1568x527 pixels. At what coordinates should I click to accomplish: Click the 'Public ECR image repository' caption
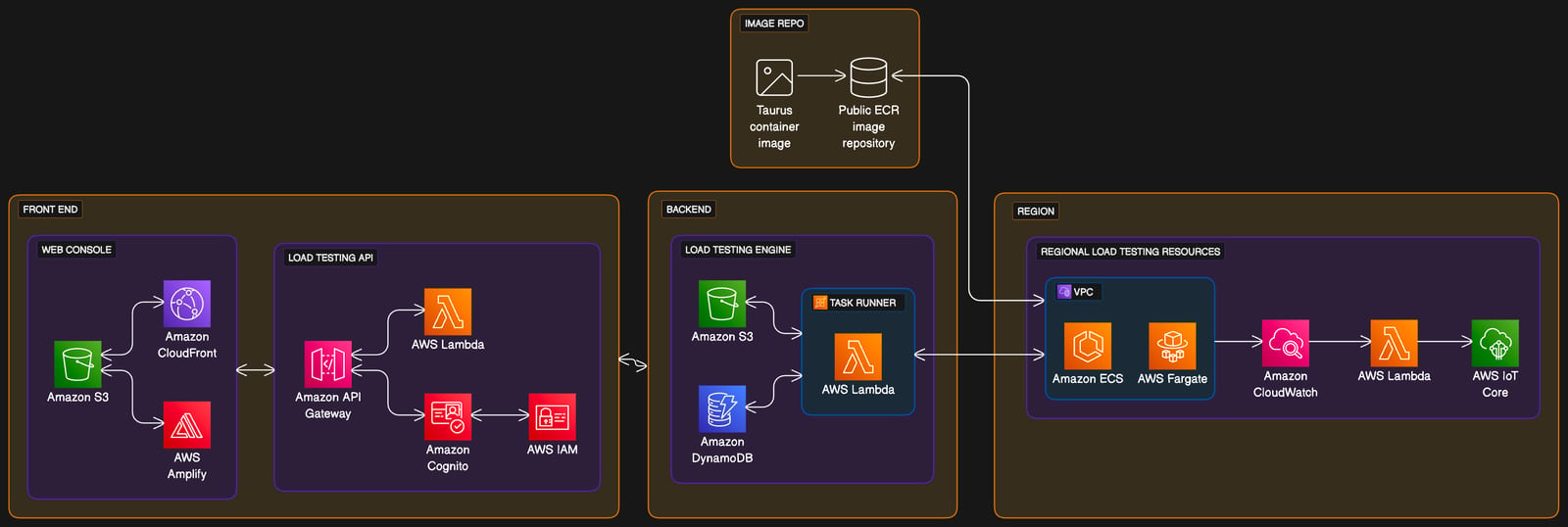(x=868, y=126)
